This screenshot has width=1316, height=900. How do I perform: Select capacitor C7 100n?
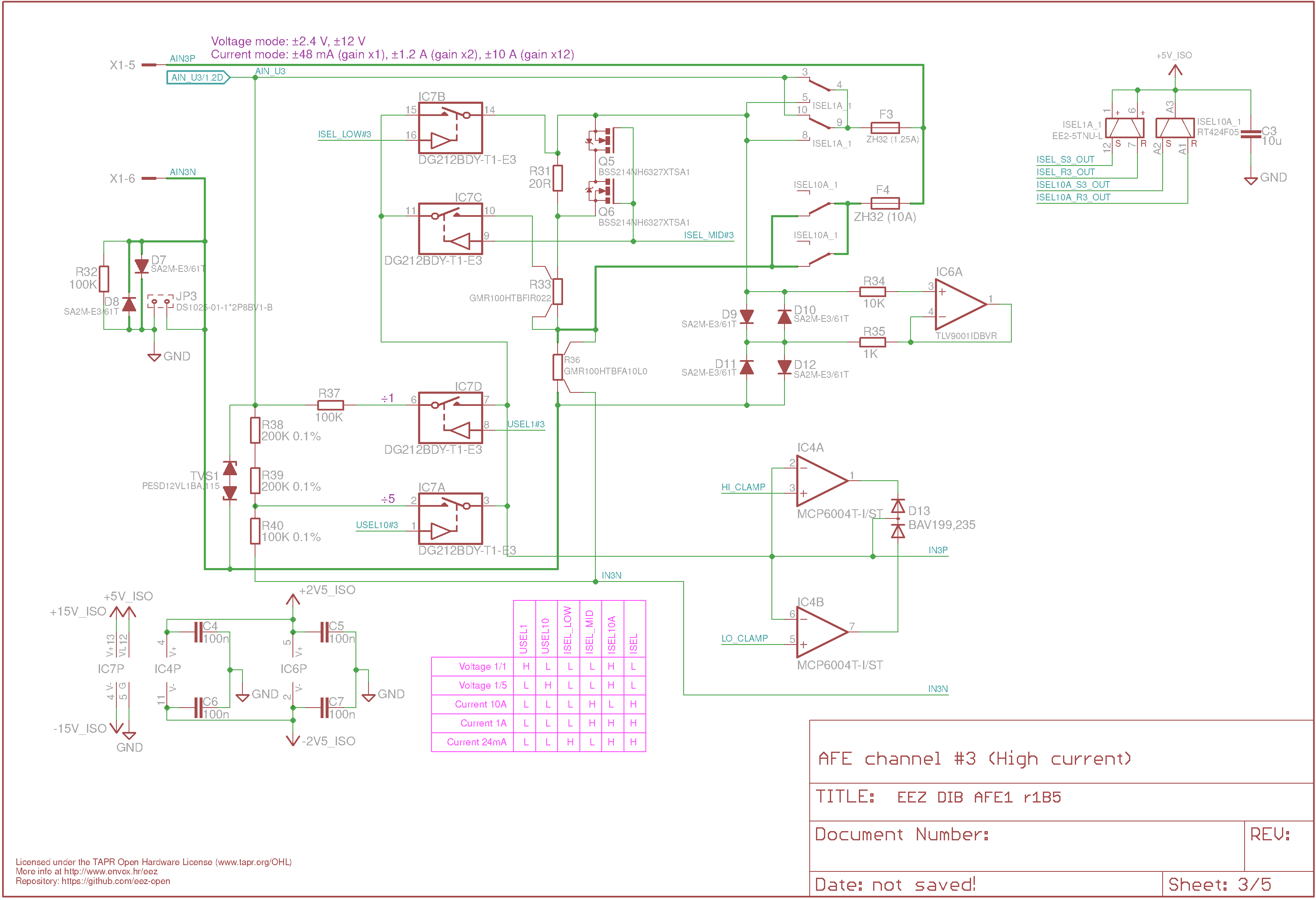pyautogui.click(x=324, y=708)
